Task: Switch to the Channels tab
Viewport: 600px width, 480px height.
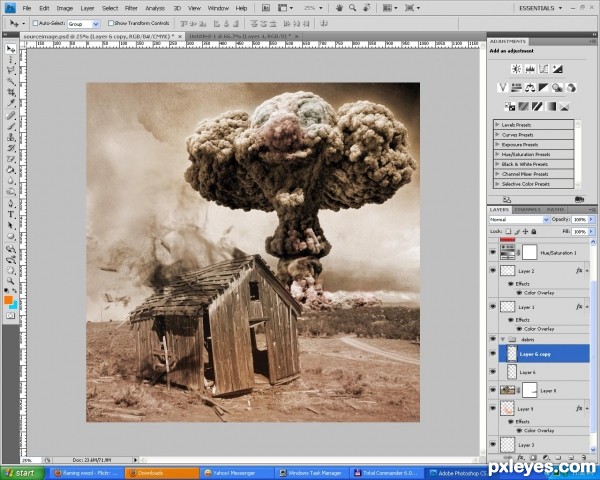Action: pyautogui.click(x=527, y=209)
